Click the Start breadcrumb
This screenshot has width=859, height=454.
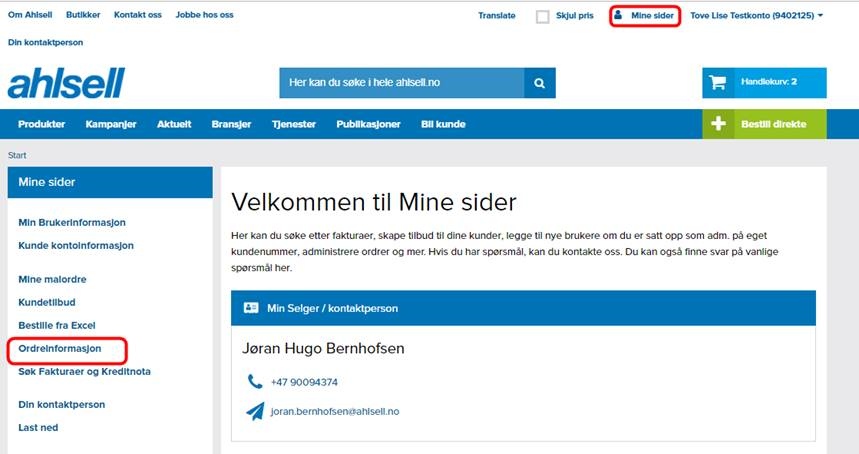[x=17, y=155]
